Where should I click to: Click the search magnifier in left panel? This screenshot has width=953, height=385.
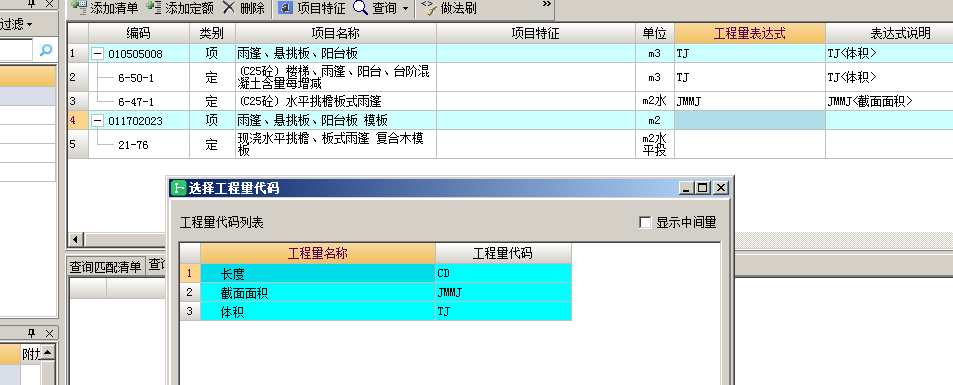46,50
